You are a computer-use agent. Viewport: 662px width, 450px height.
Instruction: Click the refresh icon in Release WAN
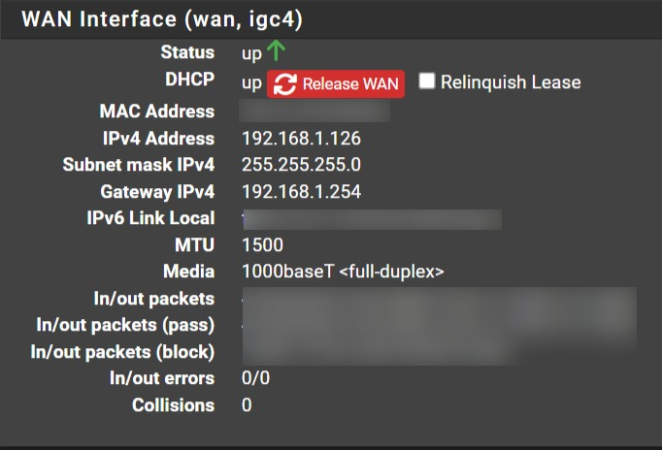coord(285,84)
